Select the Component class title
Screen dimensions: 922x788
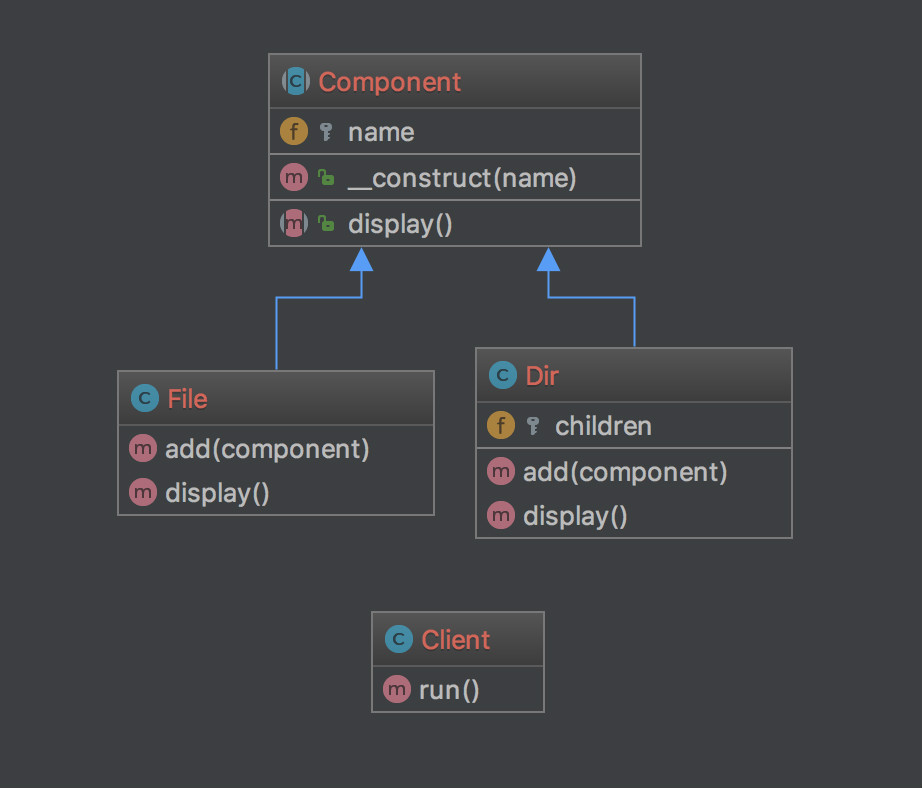(389, 82)
